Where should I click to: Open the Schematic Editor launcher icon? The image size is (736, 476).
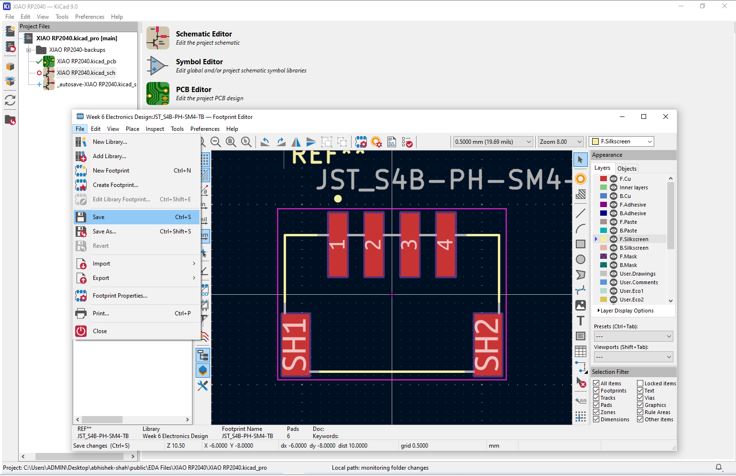point(158,38)
